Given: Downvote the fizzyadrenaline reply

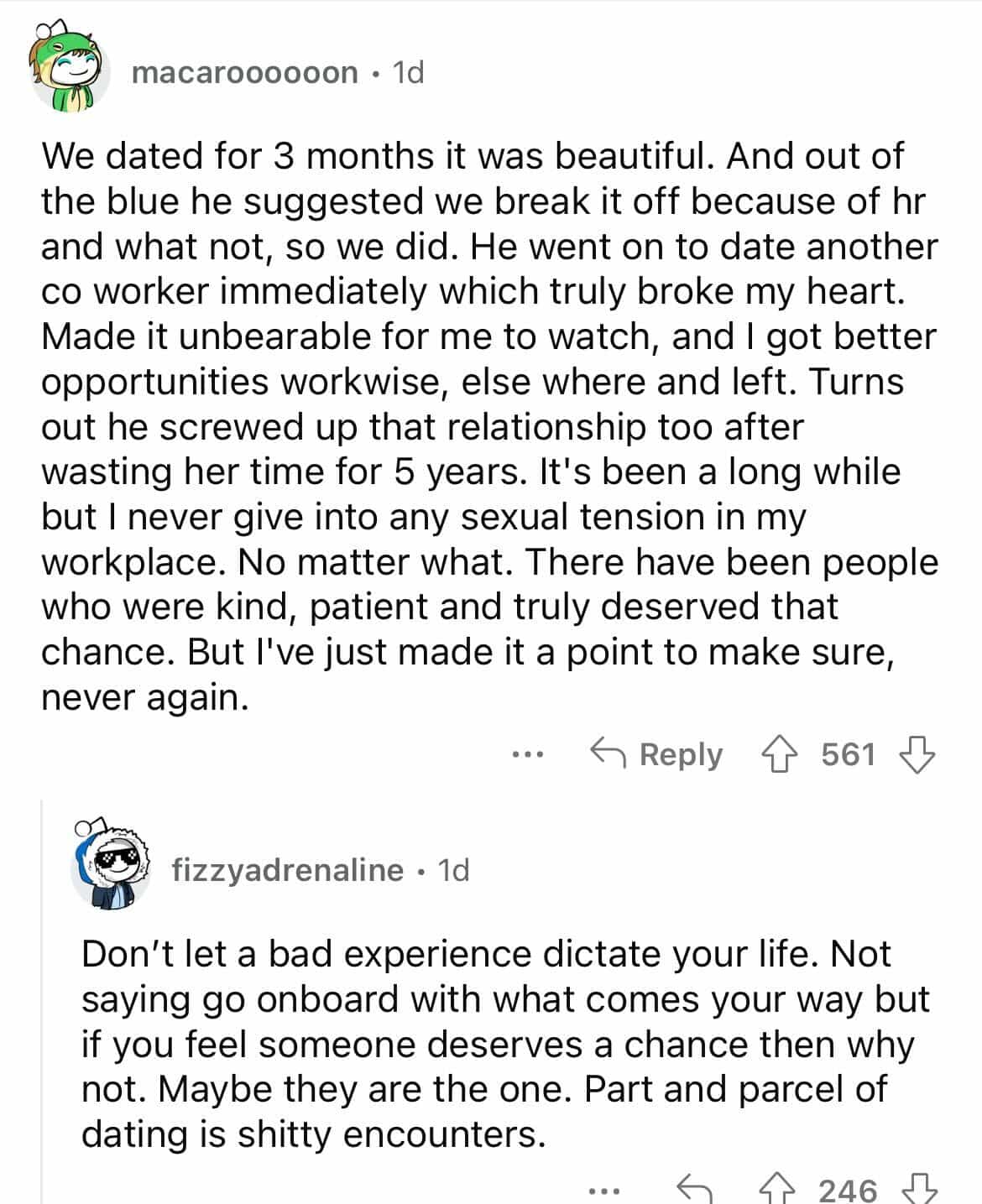Looking at the screenshot, I should [917, 1190].
